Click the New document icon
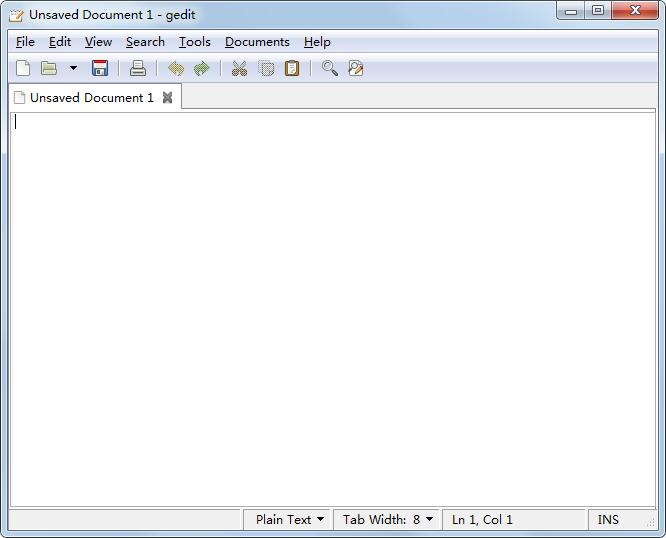 (23, 69)
